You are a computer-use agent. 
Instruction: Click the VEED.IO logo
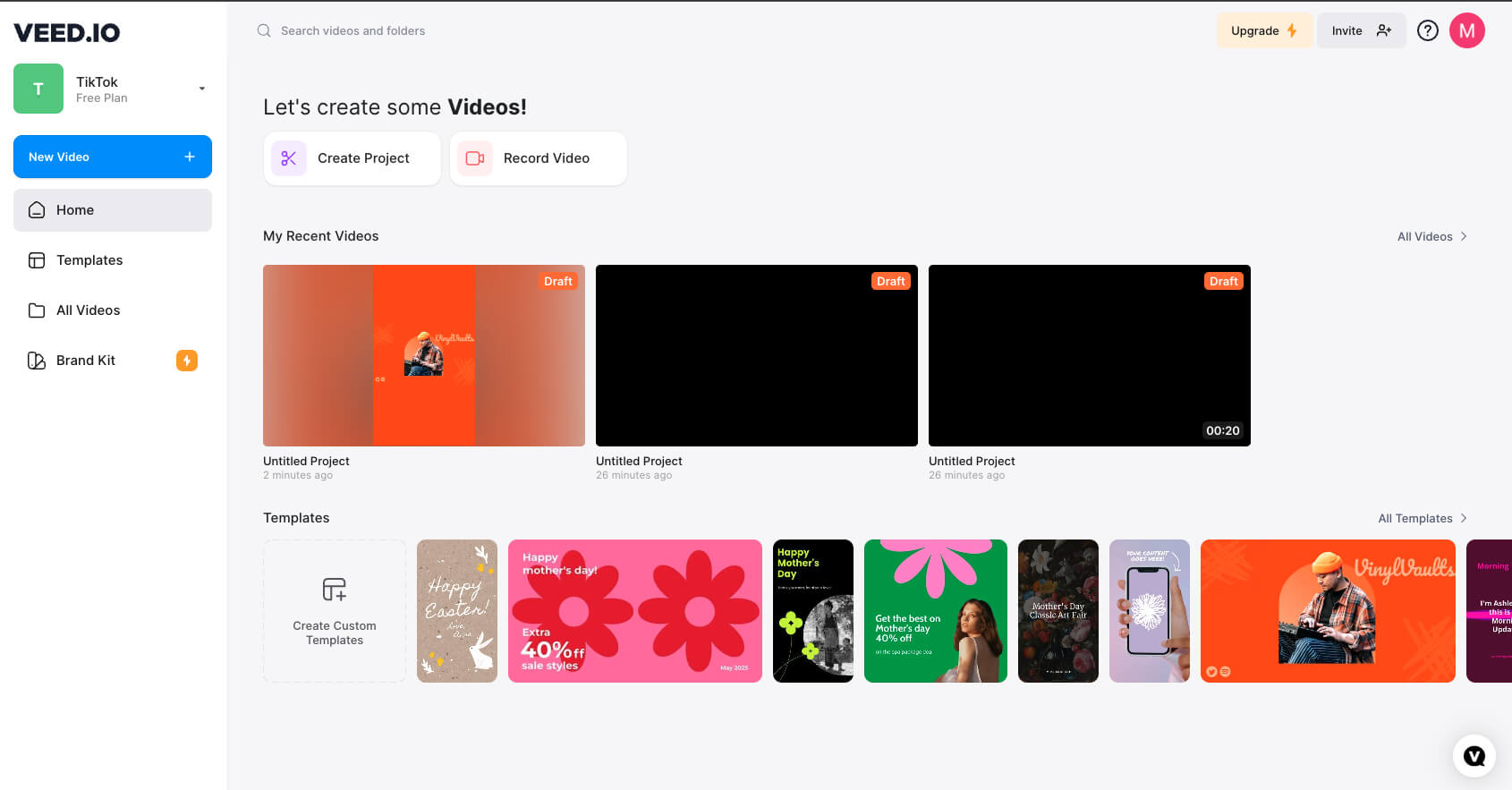pyautogui.click(x=67, y=32)
